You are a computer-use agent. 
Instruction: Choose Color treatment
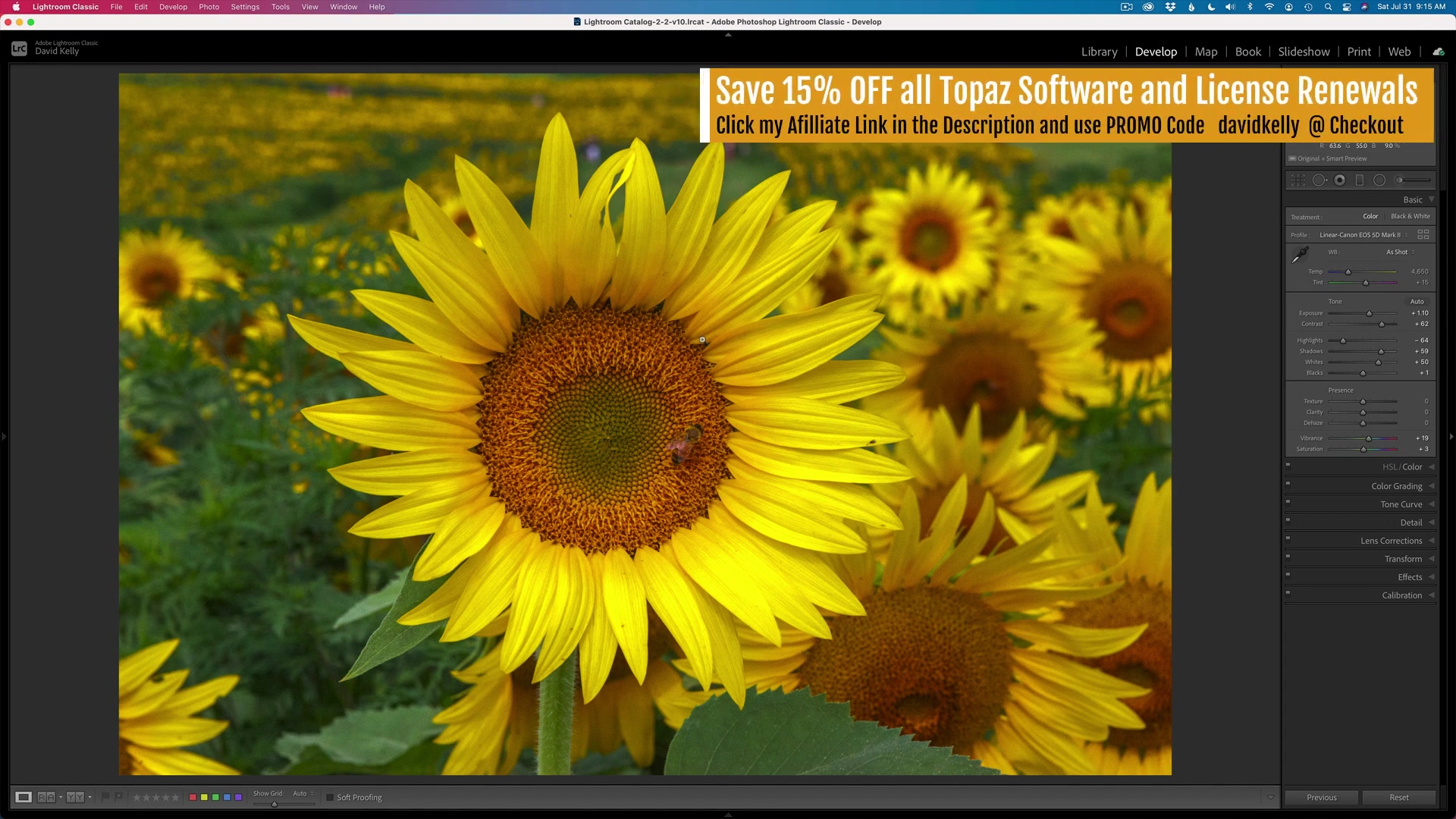pyautogui.click(x=1370, y=216)
